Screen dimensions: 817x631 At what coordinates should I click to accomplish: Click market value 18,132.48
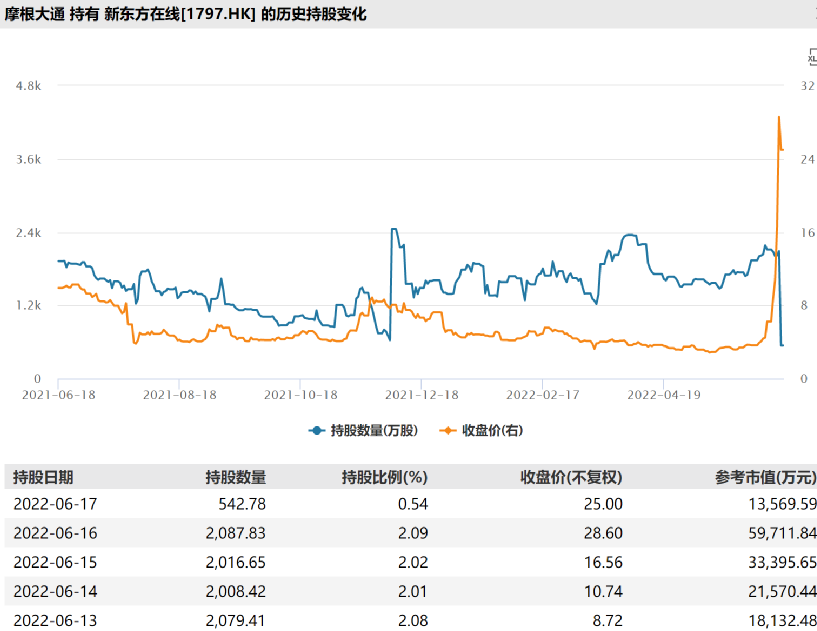tap(783, 621)
